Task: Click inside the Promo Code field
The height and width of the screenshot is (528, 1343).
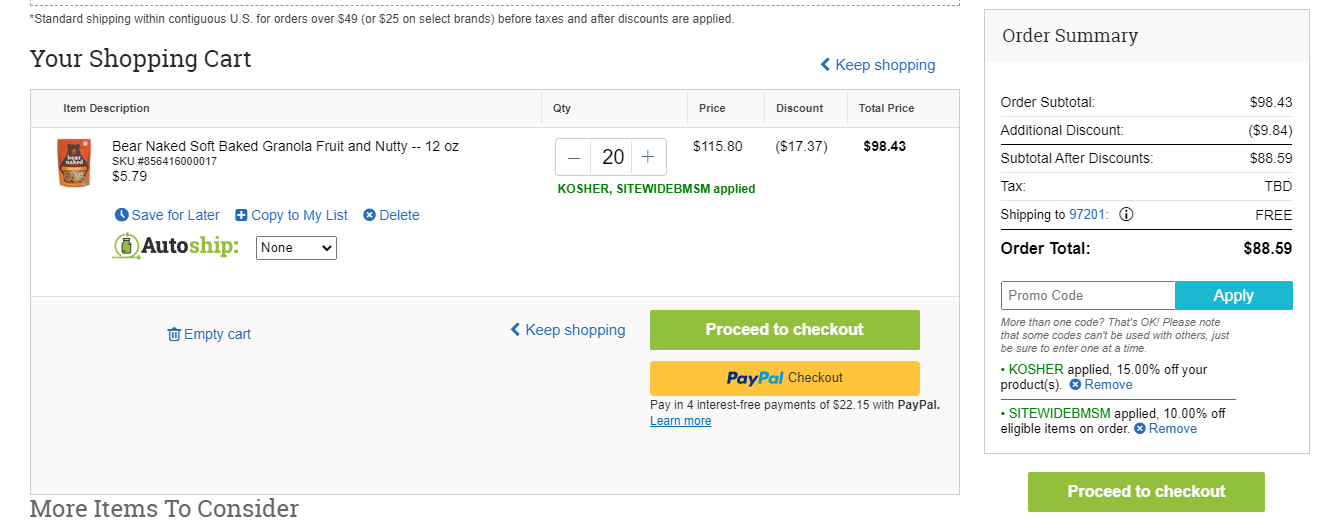Action: [x=1088, y=296]
